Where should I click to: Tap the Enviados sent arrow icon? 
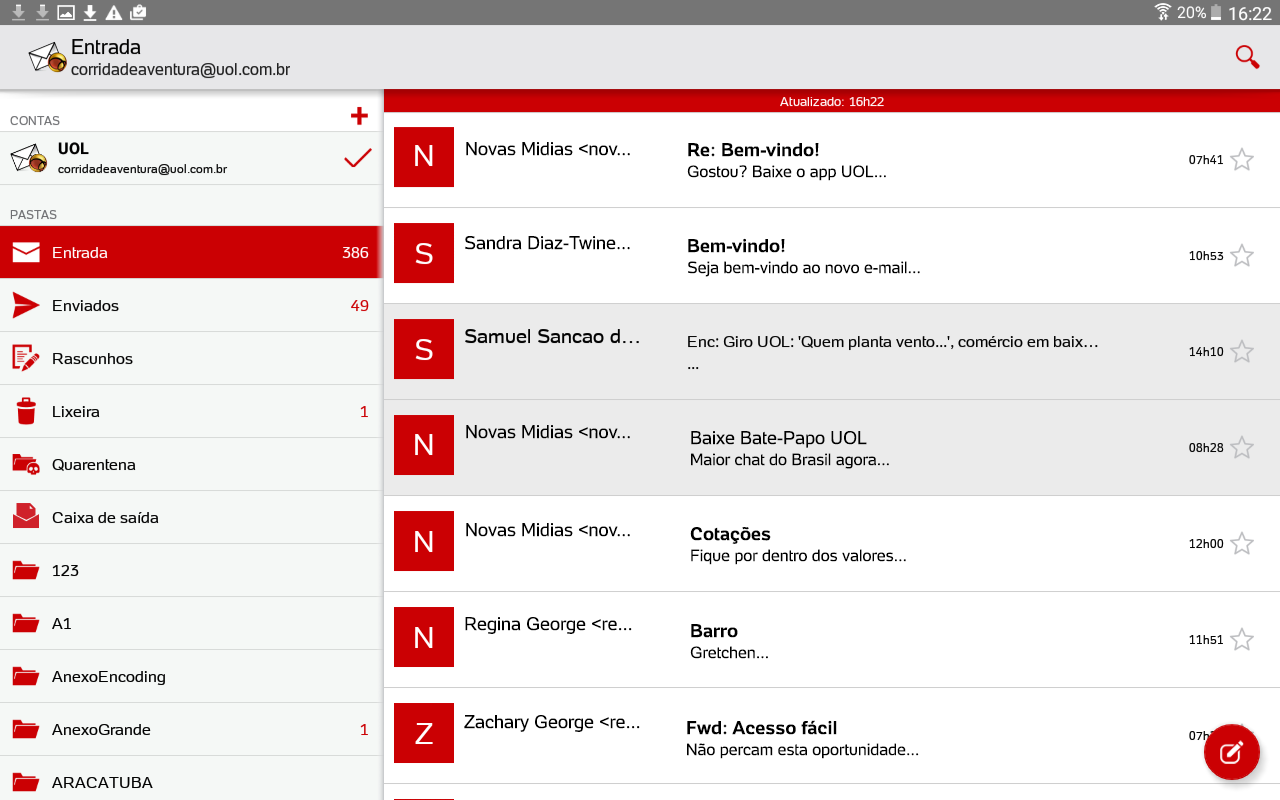click(x=26, y=305)
